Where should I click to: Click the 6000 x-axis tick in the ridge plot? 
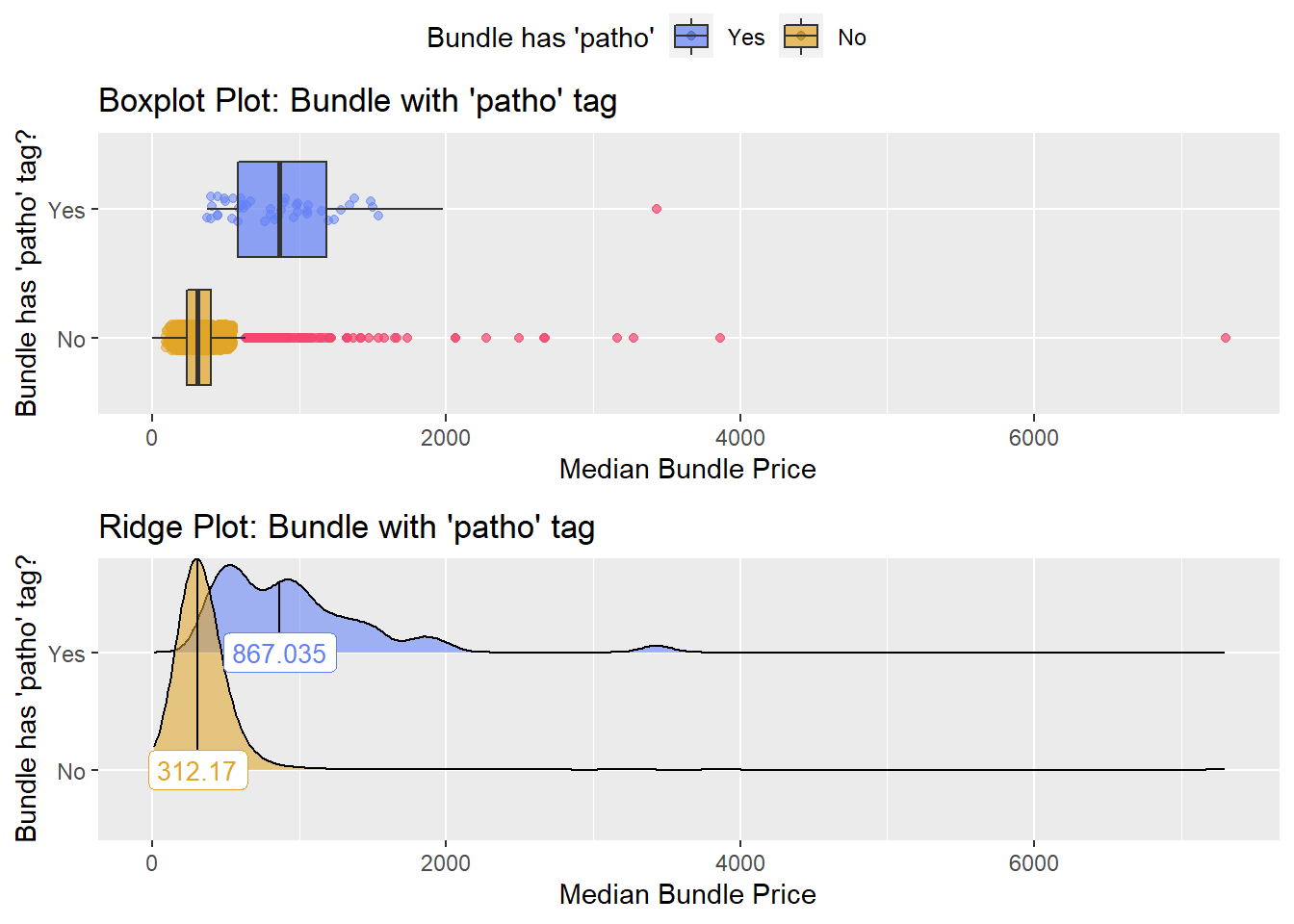[1034, 863]
